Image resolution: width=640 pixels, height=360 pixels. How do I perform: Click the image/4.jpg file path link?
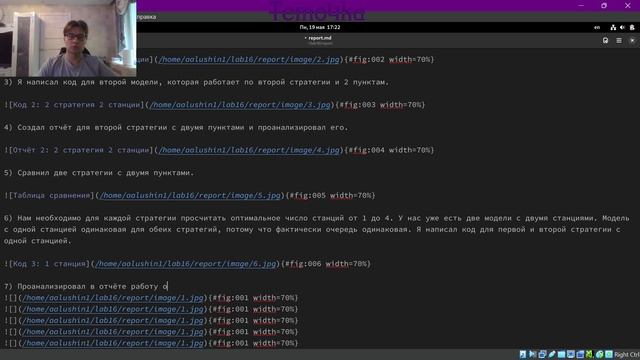[249, 150]
